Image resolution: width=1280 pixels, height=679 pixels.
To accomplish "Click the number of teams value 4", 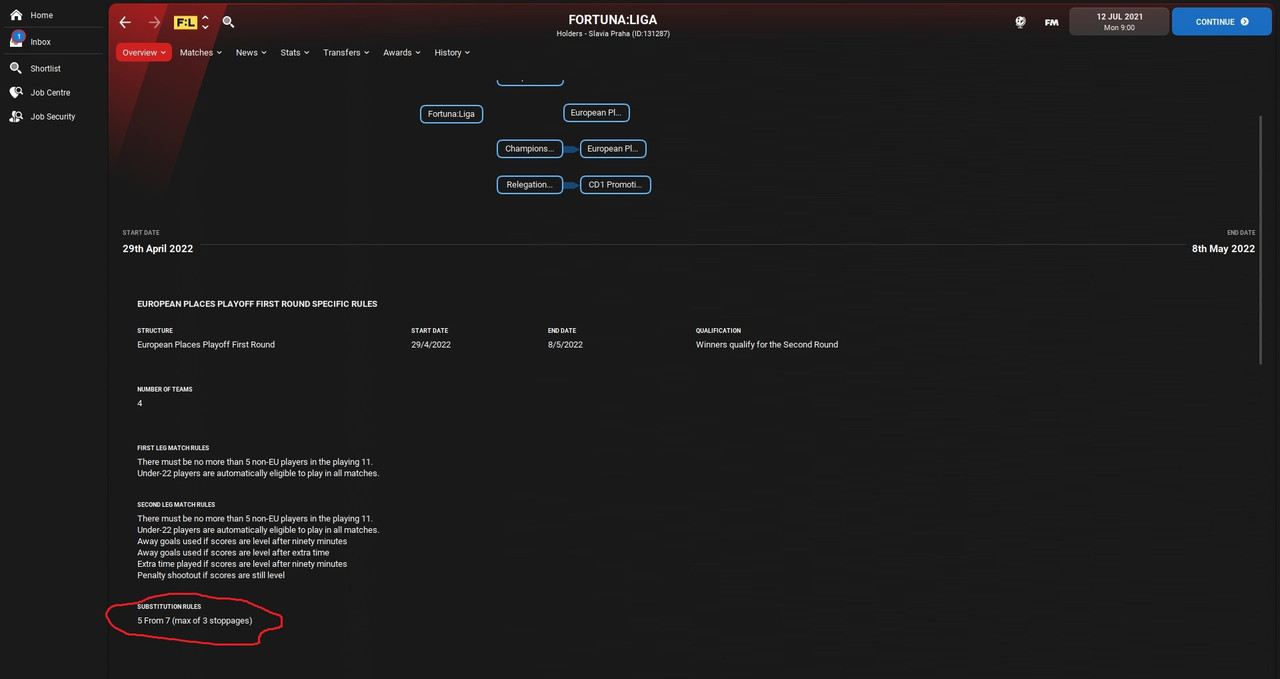I will [140, 403].
